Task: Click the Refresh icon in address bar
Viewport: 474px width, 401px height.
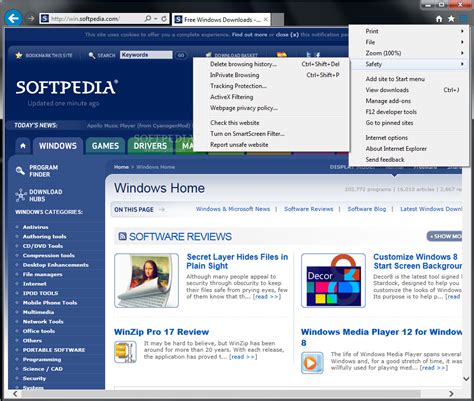Action: (164, 19)
